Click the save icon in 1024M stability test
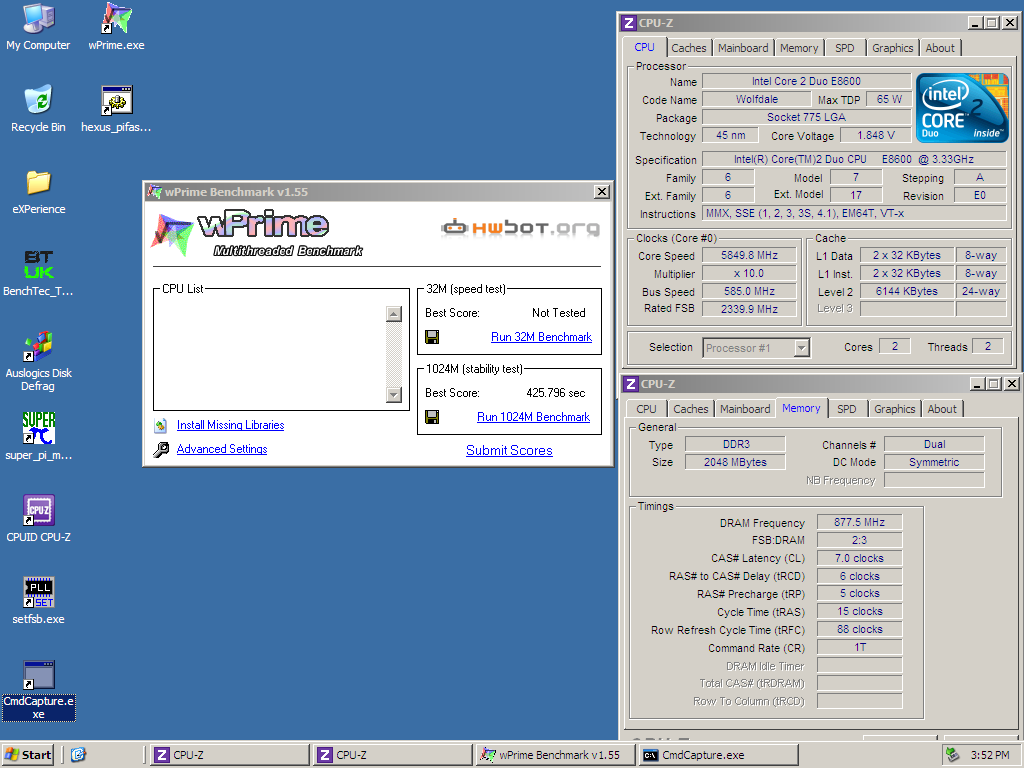 [x=432, y=417]
